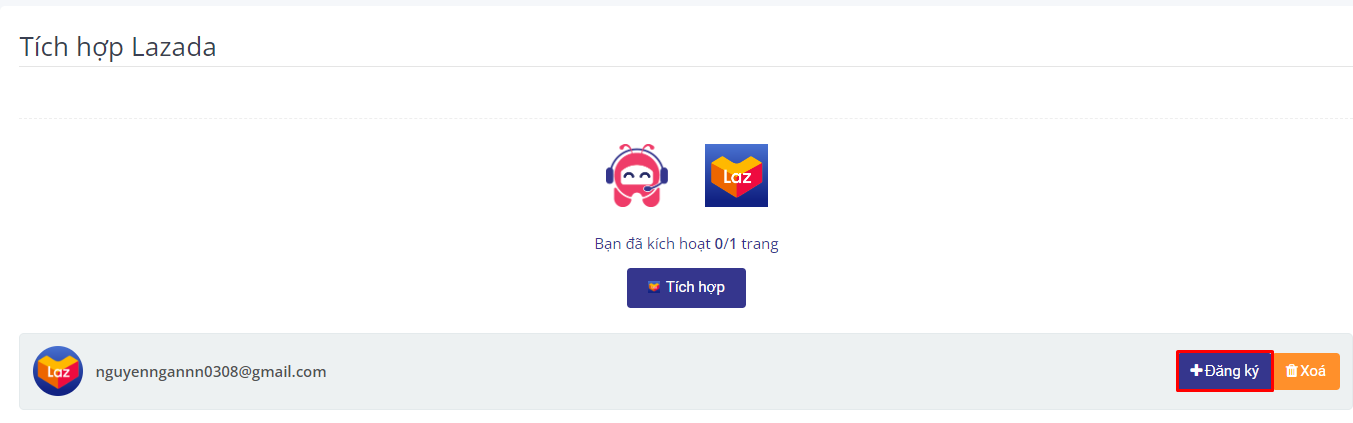This screenshot has height=423, width=1353.
Task: Click the Xoá label text
Action: click(1313, 371)
